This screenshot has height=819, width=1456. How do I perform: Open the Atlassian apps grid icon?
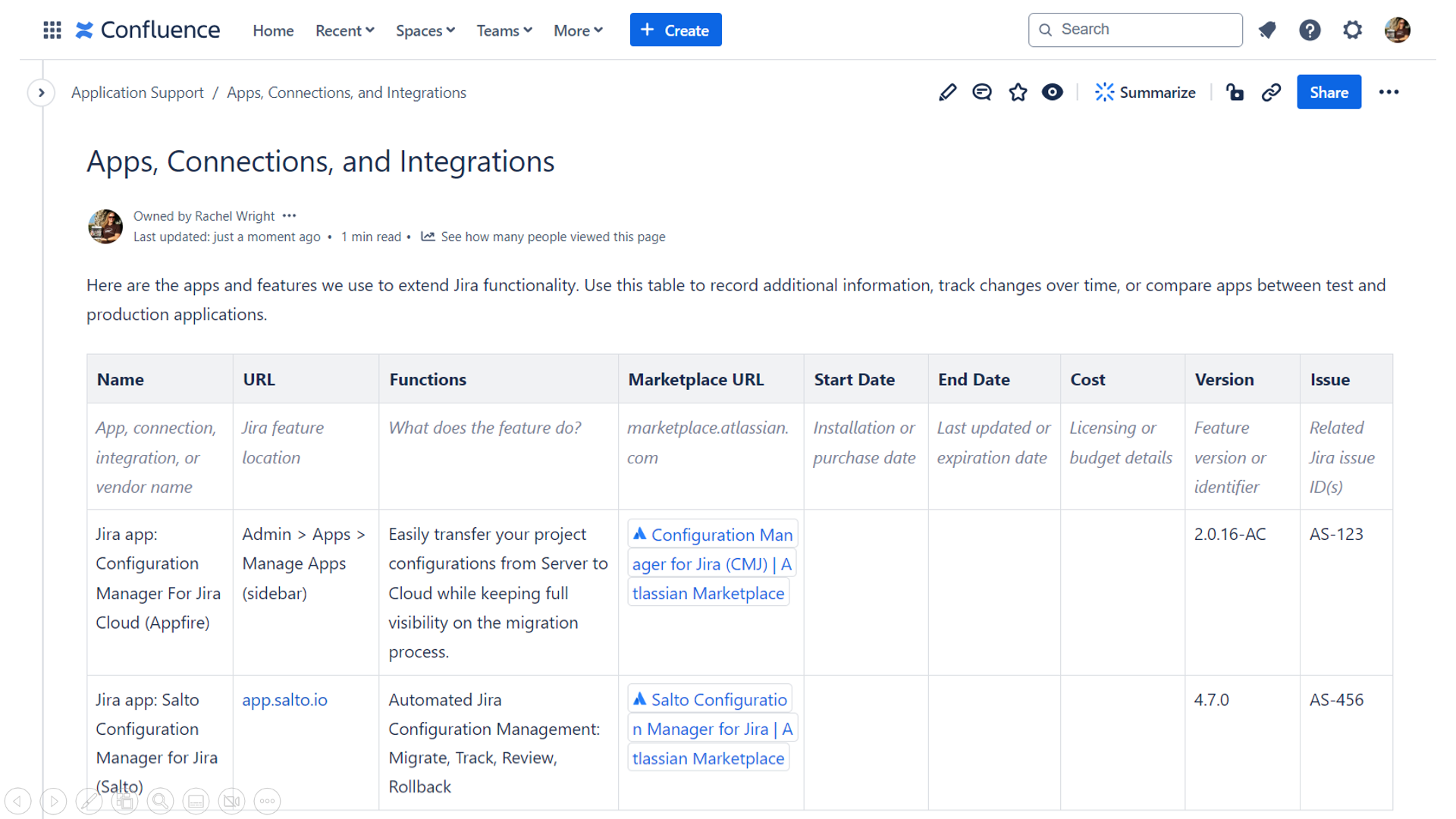(x=51, y=30)
